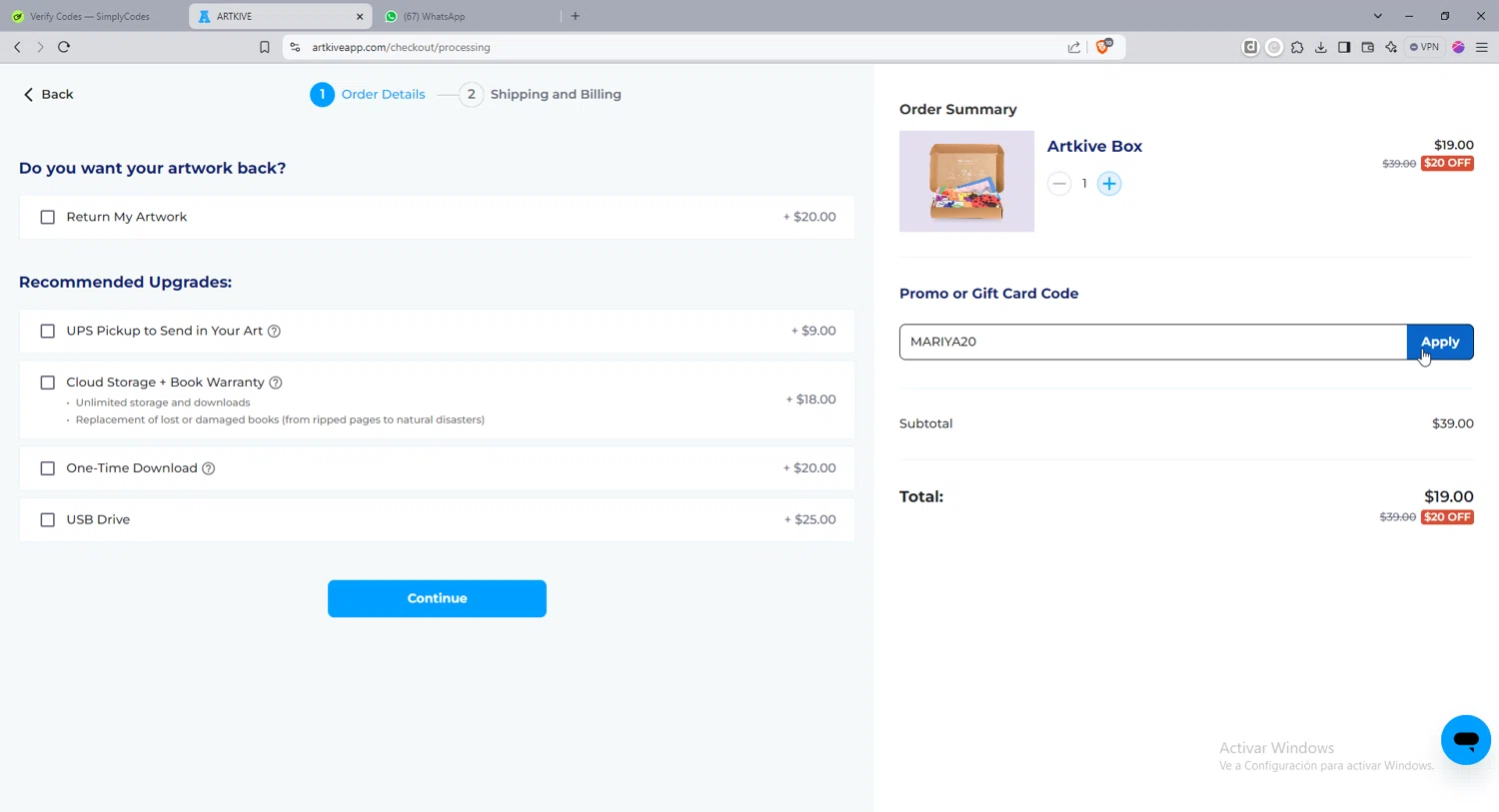The image size is (1499, 812).
Task: Open Leo AI assistant sparkle icon
Action: (x=1391, y=47)
